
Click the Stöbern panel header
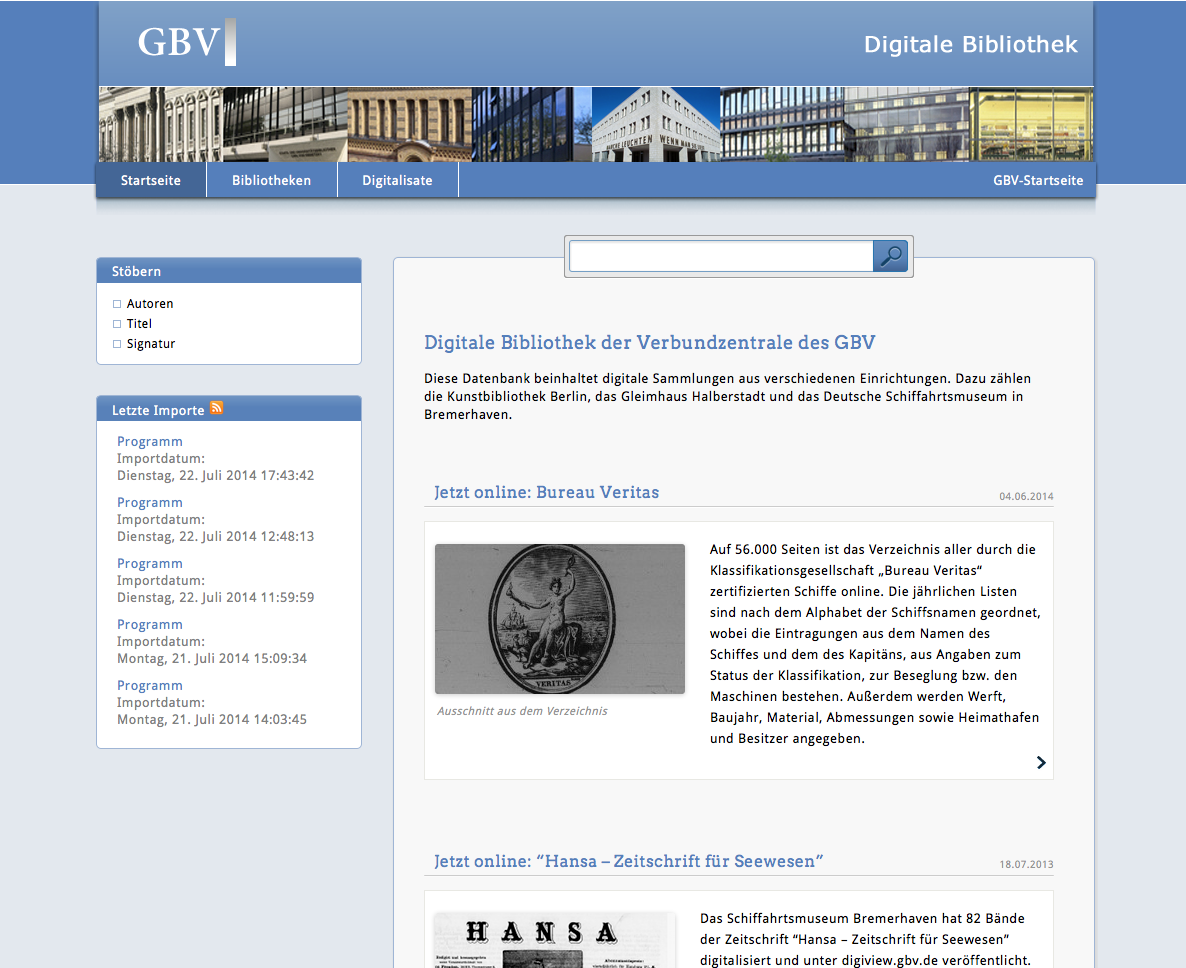229,271
